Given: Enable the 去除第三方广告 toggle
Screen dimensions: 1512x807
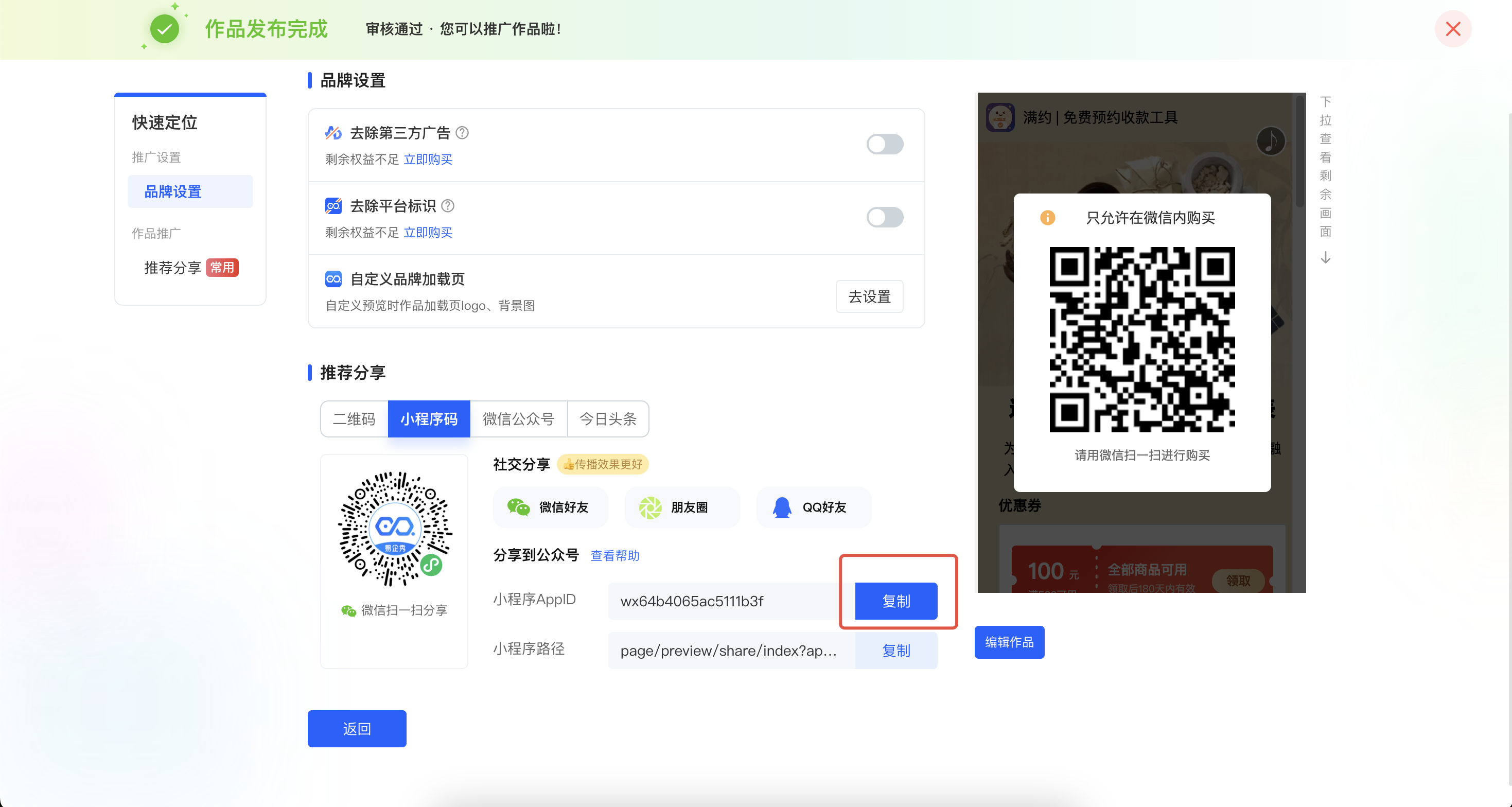Looking at the screenshot, I should pos(885,145).
